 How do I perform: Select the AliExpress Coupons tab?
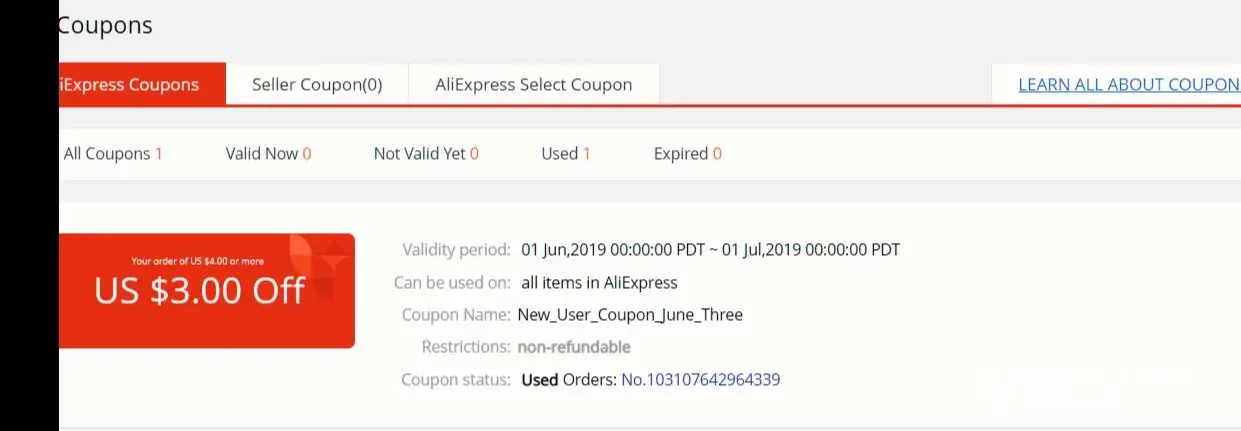pyautogui.click(x=130, y=85)
